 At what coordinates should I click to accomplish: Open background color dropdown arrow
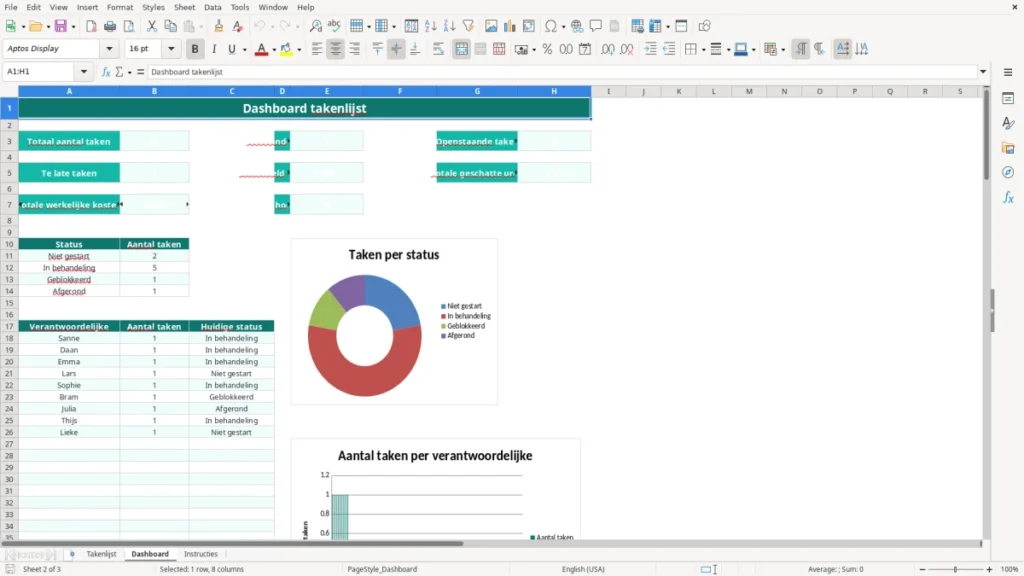299,50
